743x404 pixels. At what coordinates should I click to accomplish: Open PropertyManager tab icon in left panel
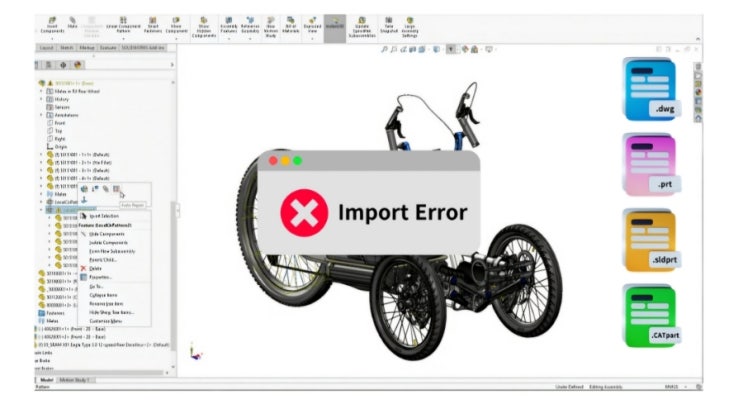tap(48, 64)
